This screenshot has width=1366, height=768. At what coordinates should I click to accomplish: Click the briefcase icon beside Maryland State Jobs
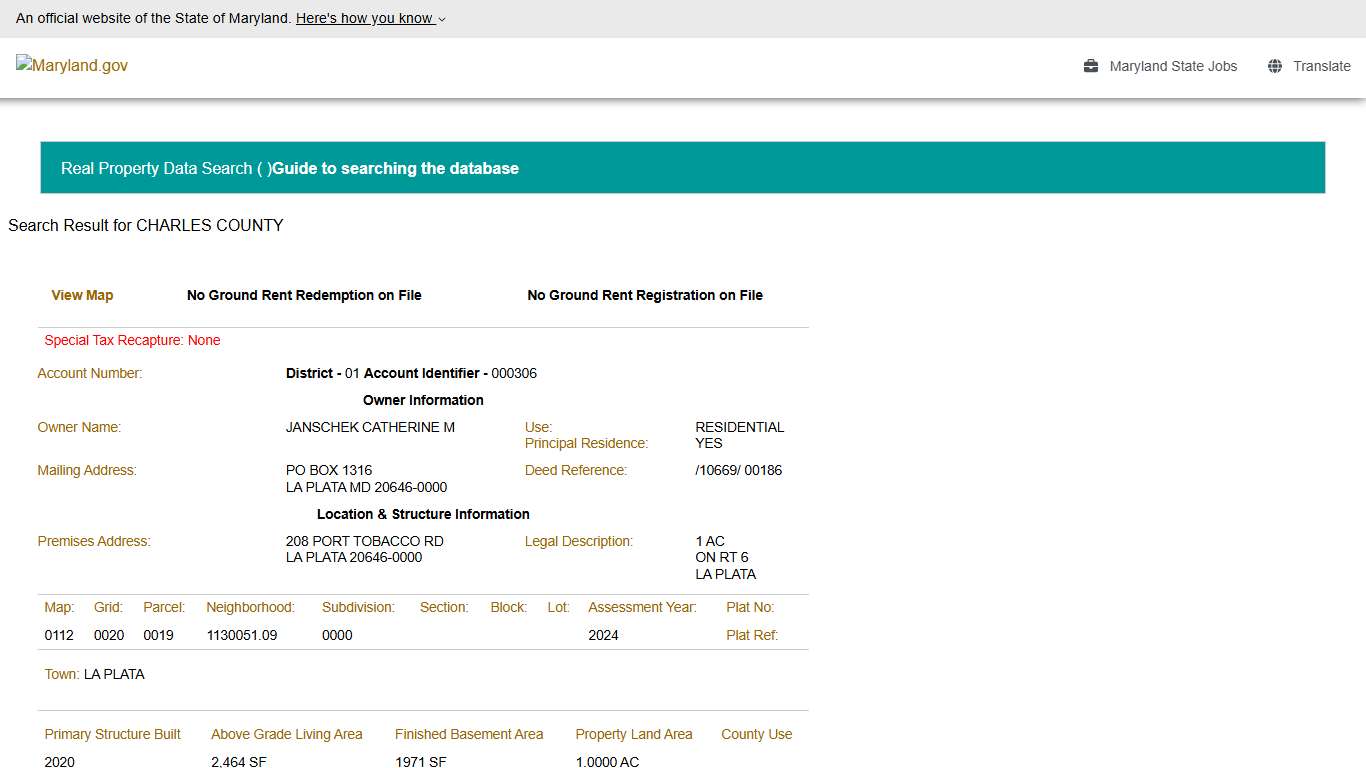pyautogui.click(x=1090, y=66)
